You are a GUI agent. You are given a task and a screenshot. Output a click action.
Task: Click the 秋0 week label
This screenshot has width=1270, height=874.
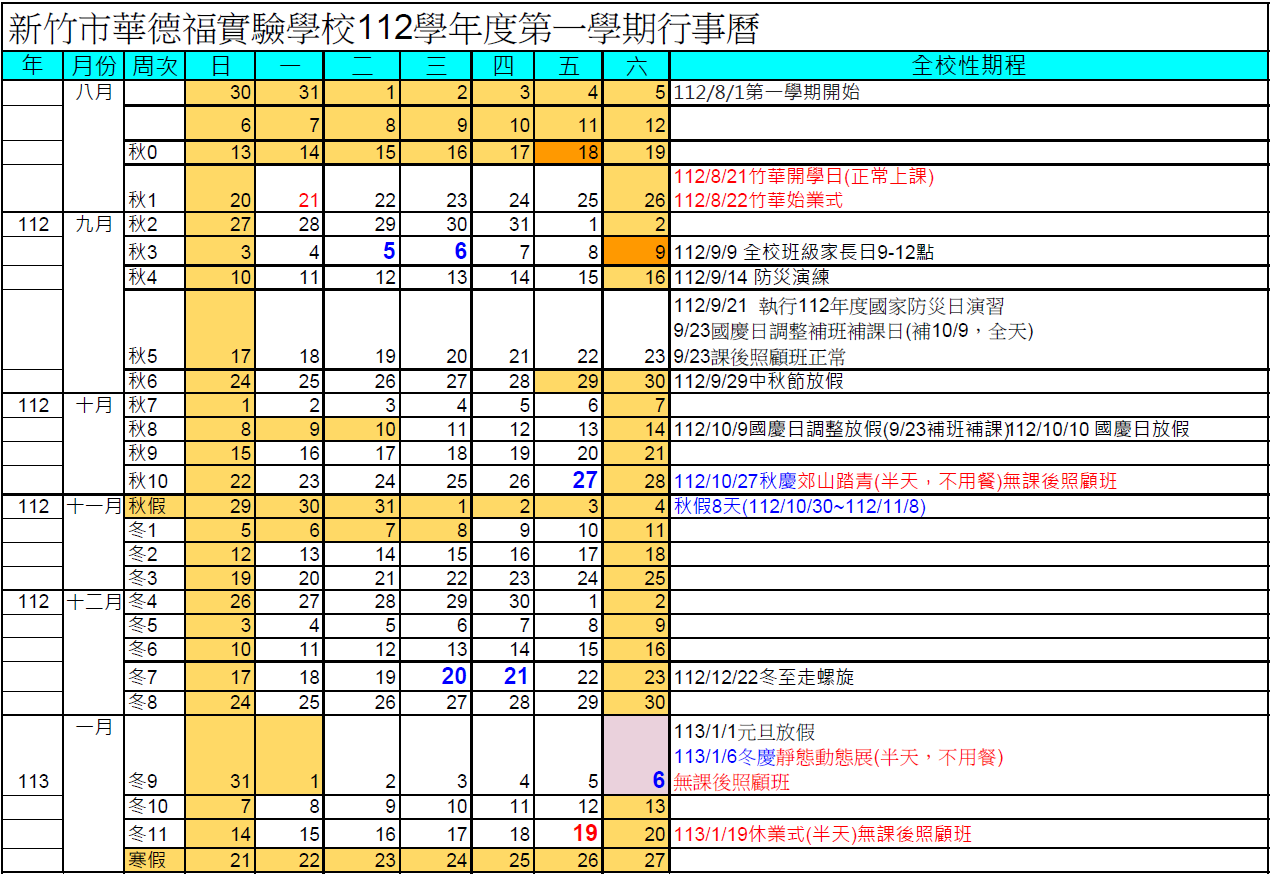click(144, 152)
